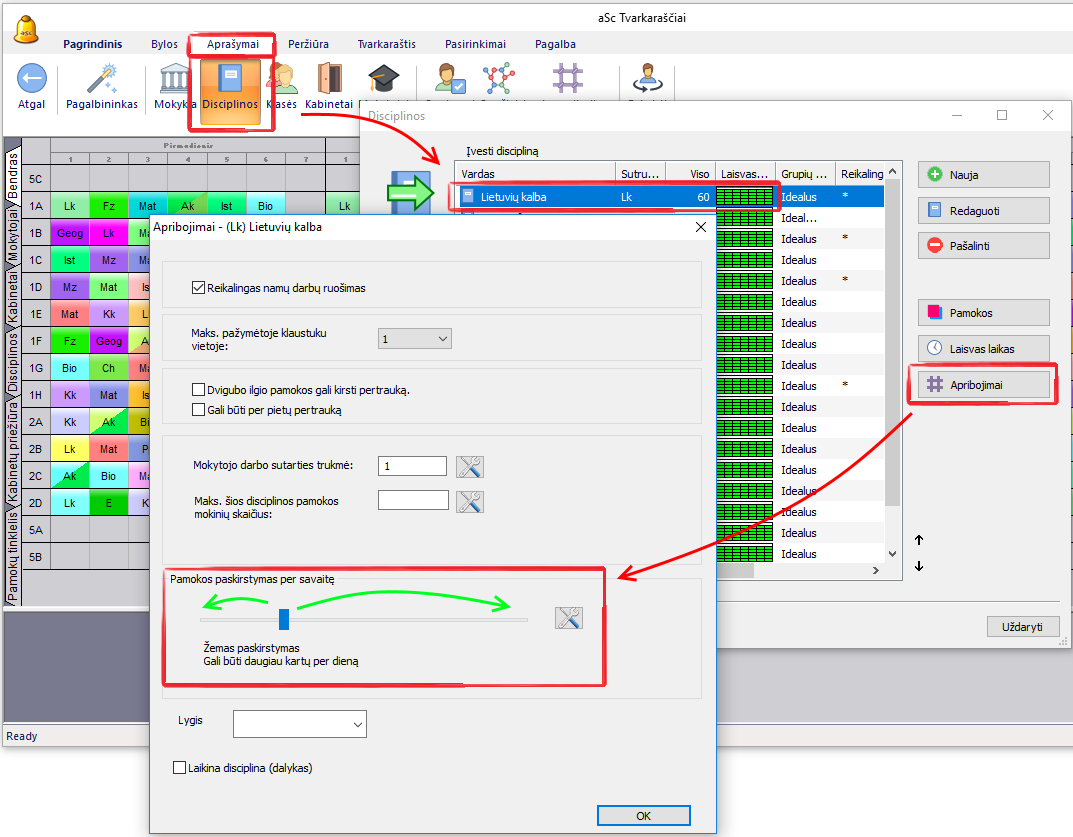The height and width of the screenshot is (837, 1073).
Task: Open the Bylos menu tab
Action: click(164, 44)
